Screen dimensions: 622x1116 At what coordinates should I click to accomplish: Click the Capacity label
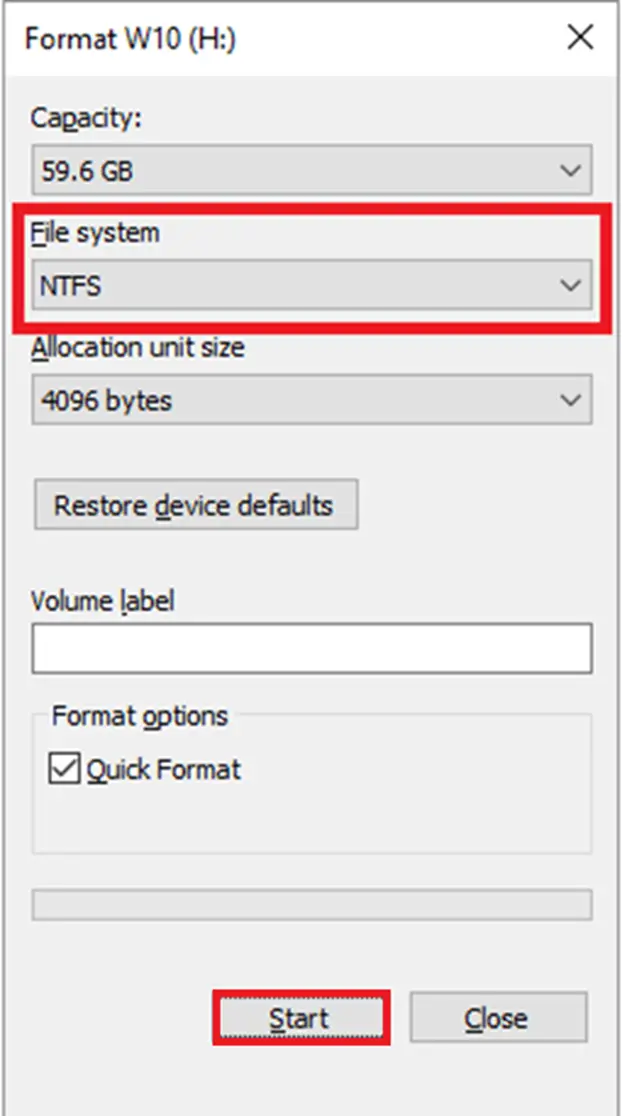(76, 118)
